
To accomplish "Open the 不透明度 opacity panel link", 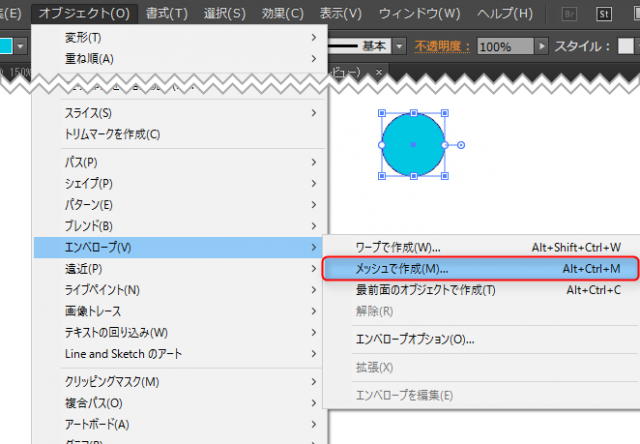I will tap(443, 47).
